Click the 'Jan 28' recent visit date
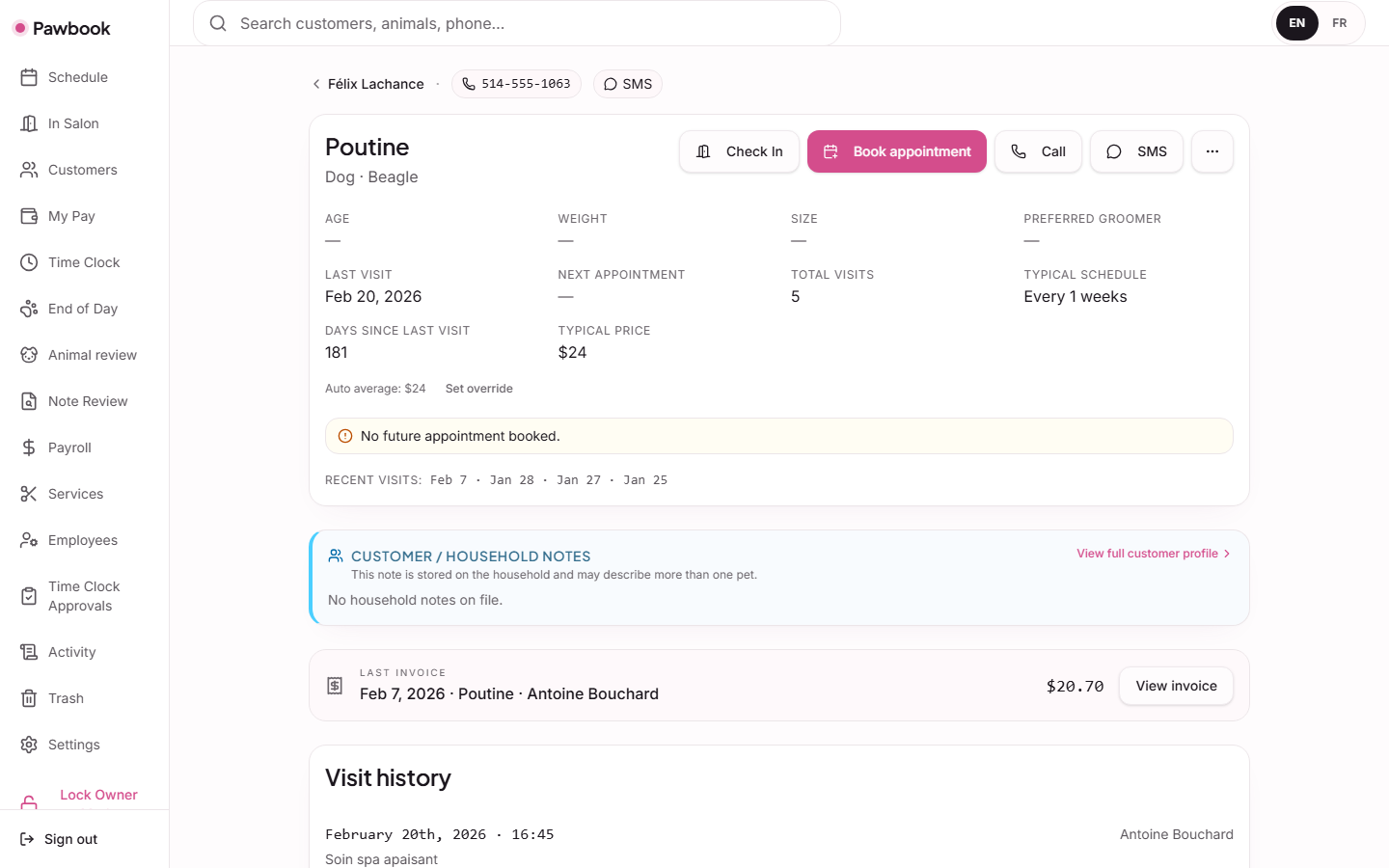 click(512, 479)
